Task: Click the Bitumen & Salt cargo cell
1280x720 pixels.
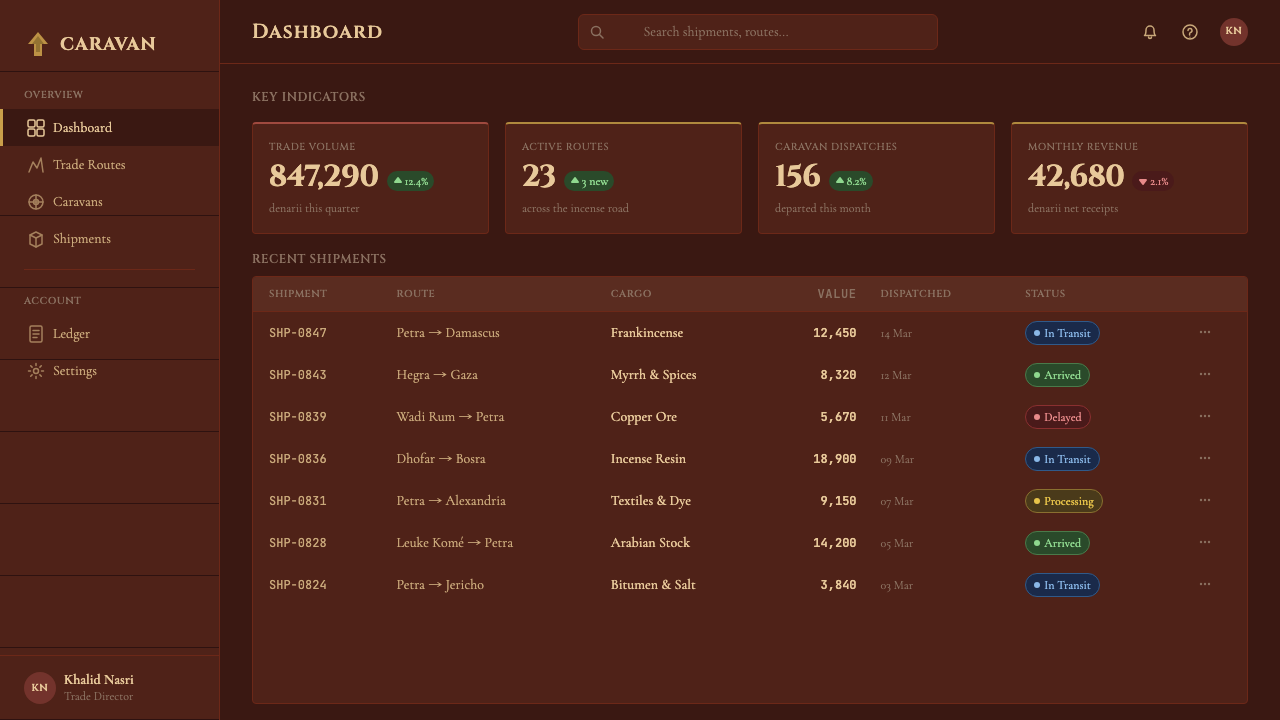Action: click(653, 585)
